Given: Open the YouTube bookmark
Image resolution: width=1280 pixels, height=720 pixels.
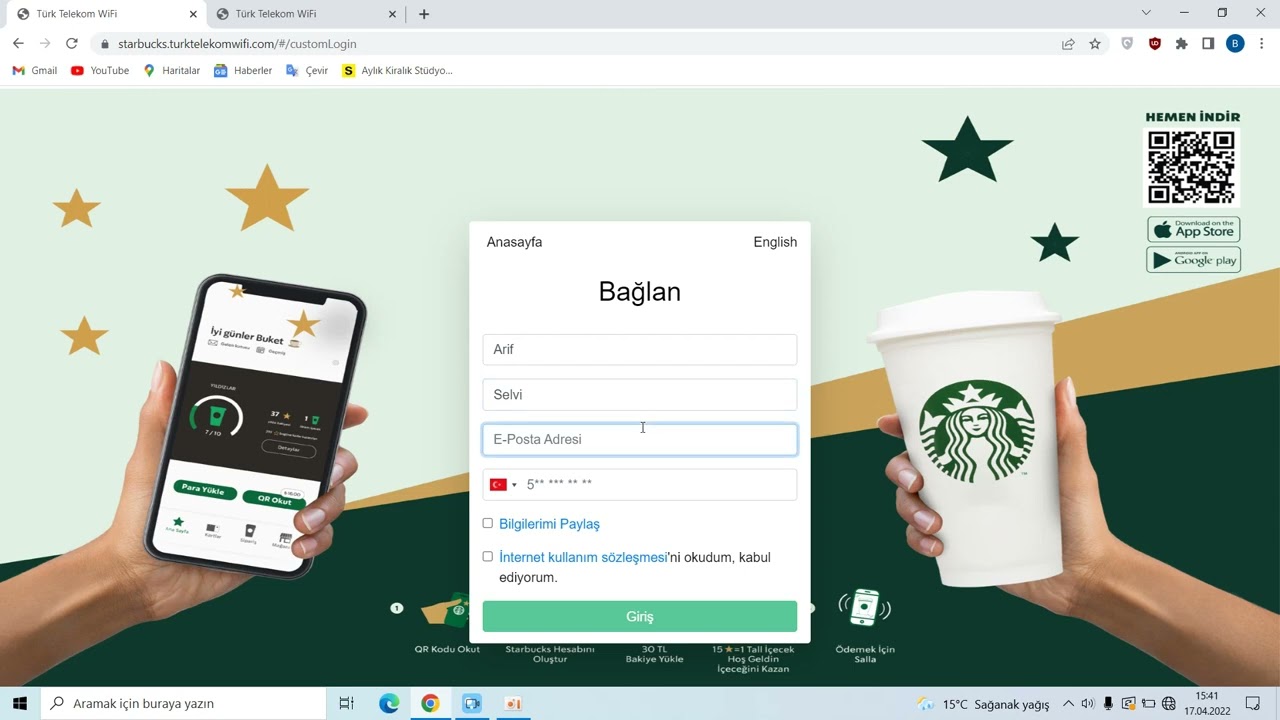Looking at the screenshot, I should tap(100, 71).
